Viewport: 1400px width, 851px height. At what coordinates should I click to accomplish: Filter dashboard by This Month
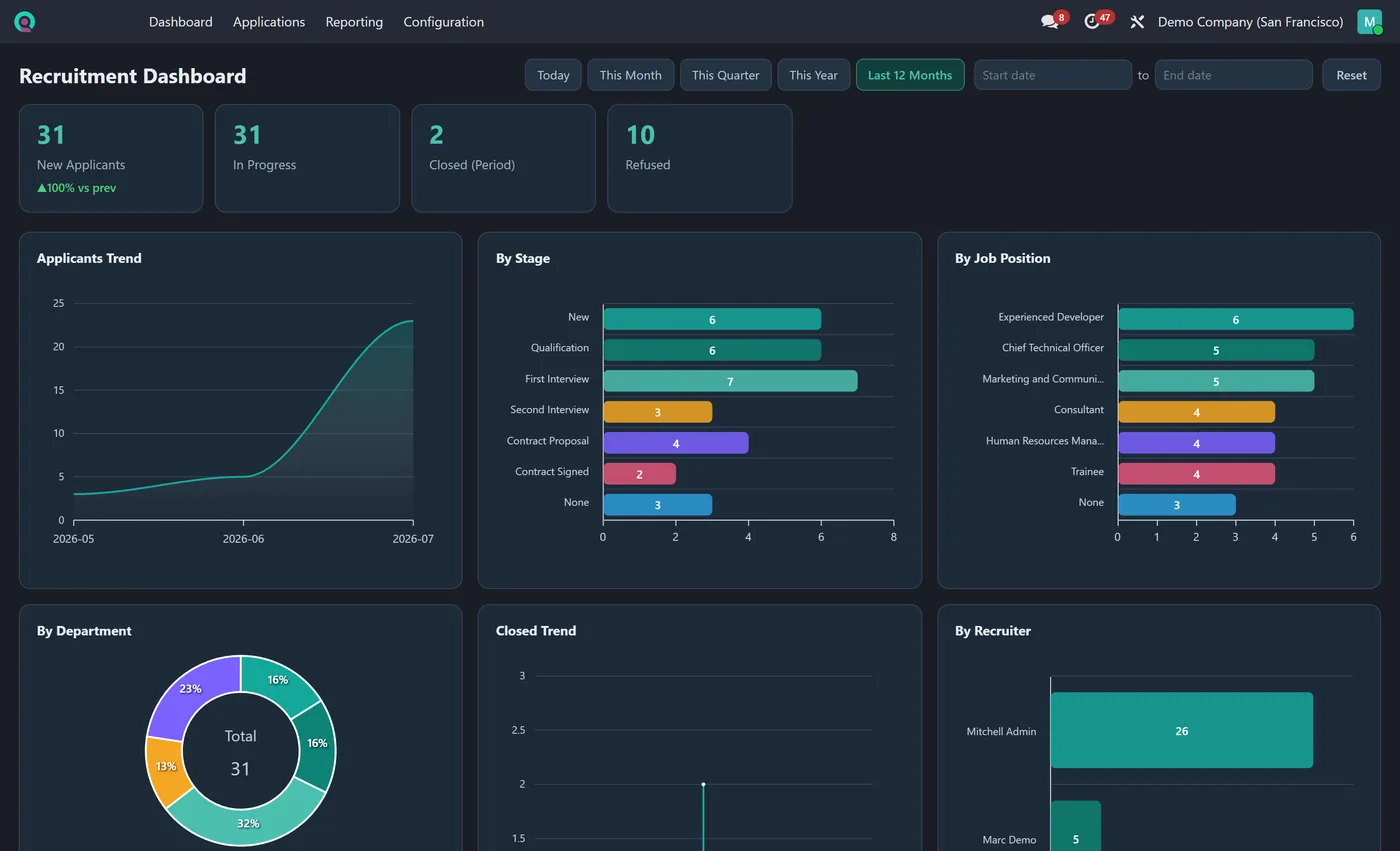point(630,75)
